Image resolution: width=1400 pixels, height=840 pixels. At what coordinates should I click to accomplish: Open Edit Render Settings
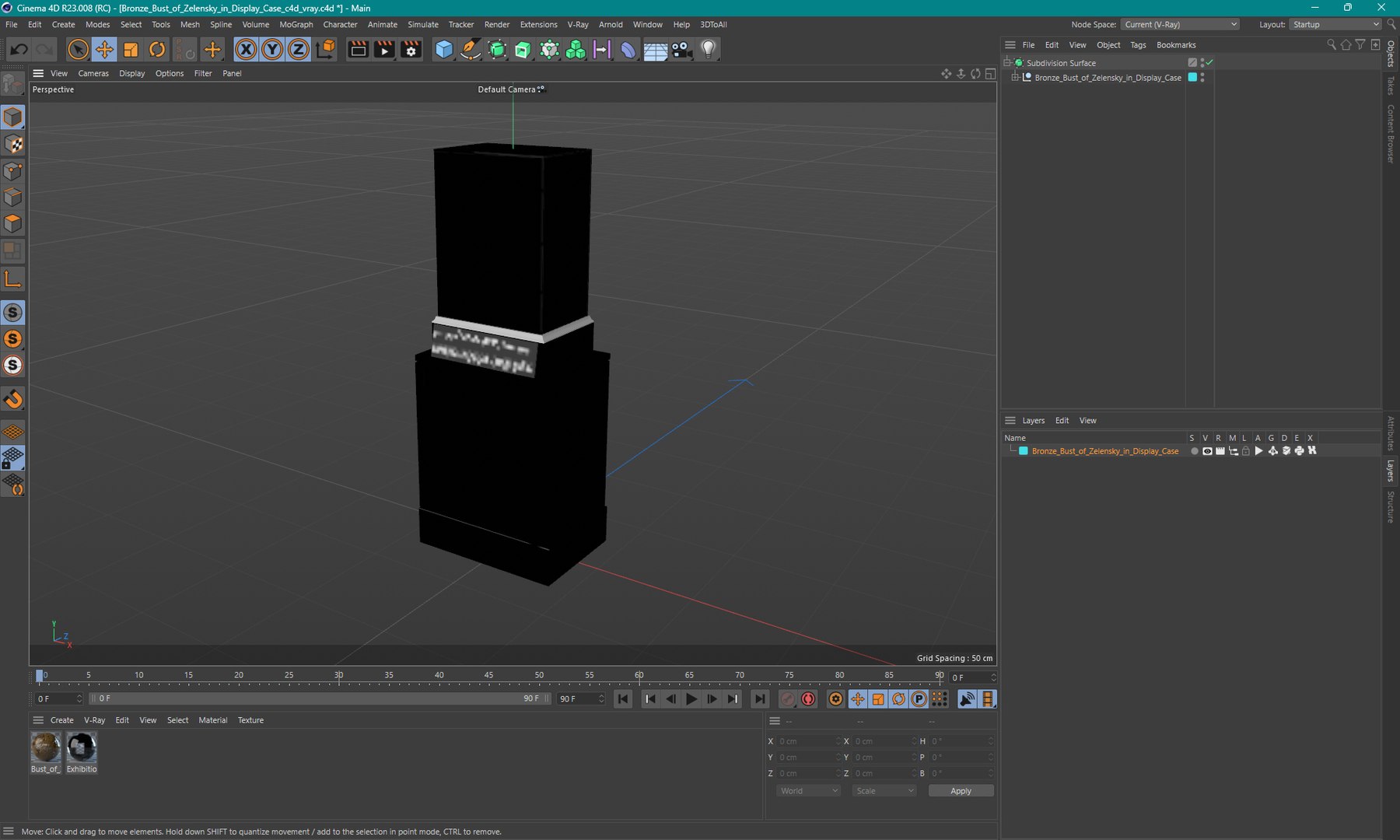pyautogui.click(x=411, y=50)
